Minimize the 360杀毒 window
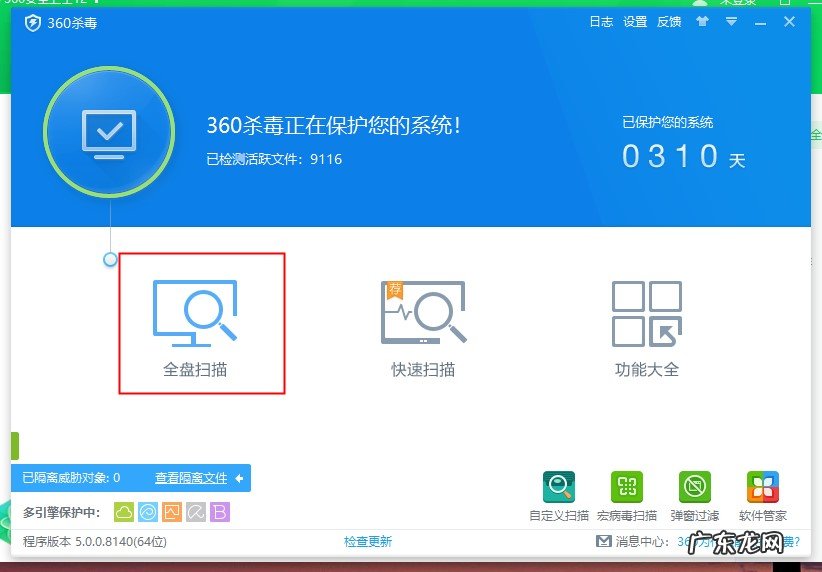The image size is (822, 572). (761, 23)
